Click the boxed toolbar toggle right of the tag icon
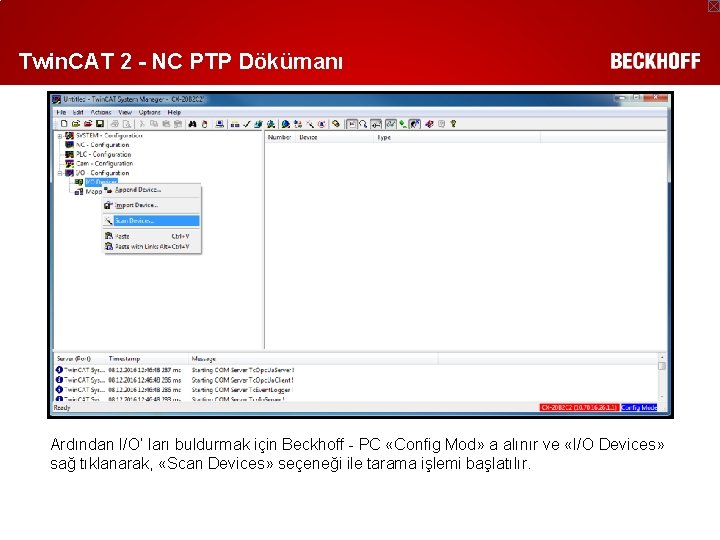This screenshot has width=720, height=540. point(351,124)
